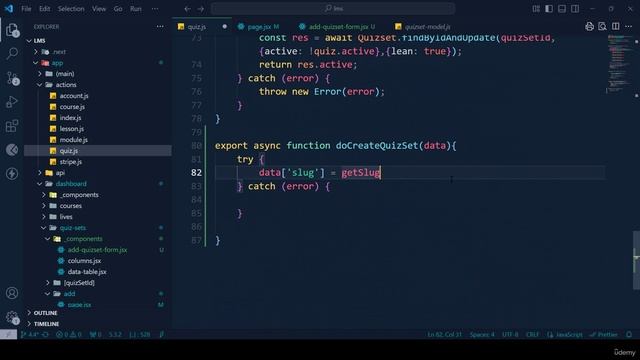Toggle secondary side bar layout icon
This screenshot has height=360, width=640.
pos(575,9)
